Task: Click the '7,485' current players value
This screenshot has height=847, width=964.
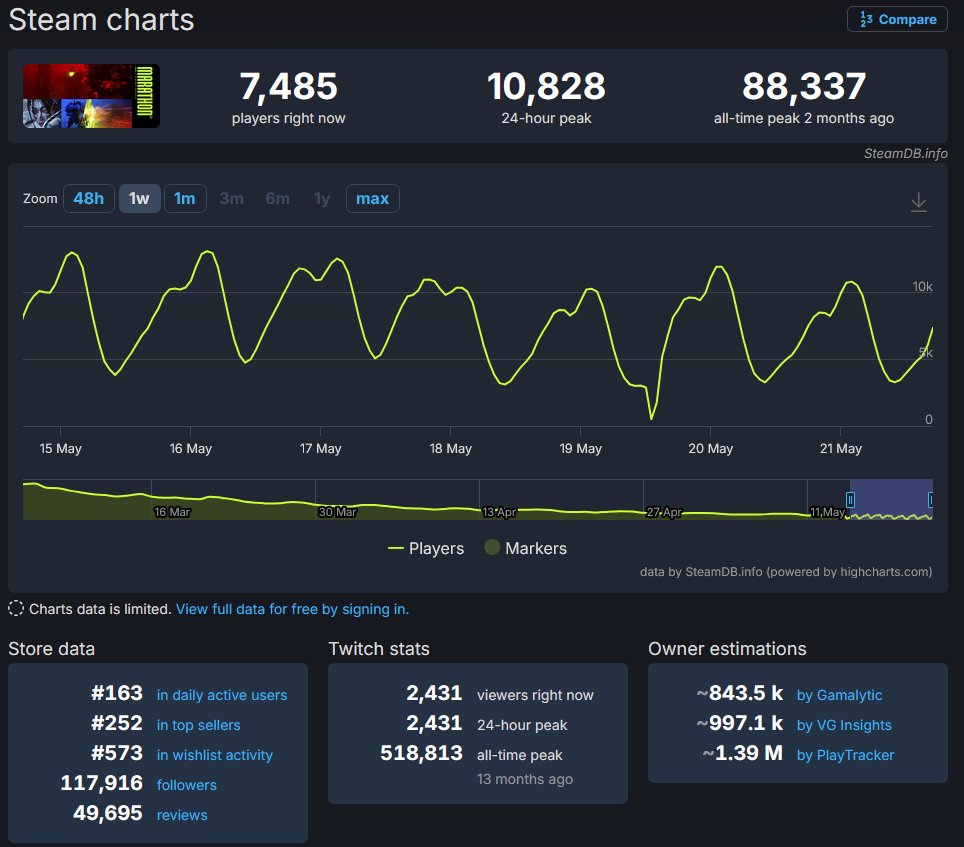Action: pyautogui.click(x=288, y=86)
